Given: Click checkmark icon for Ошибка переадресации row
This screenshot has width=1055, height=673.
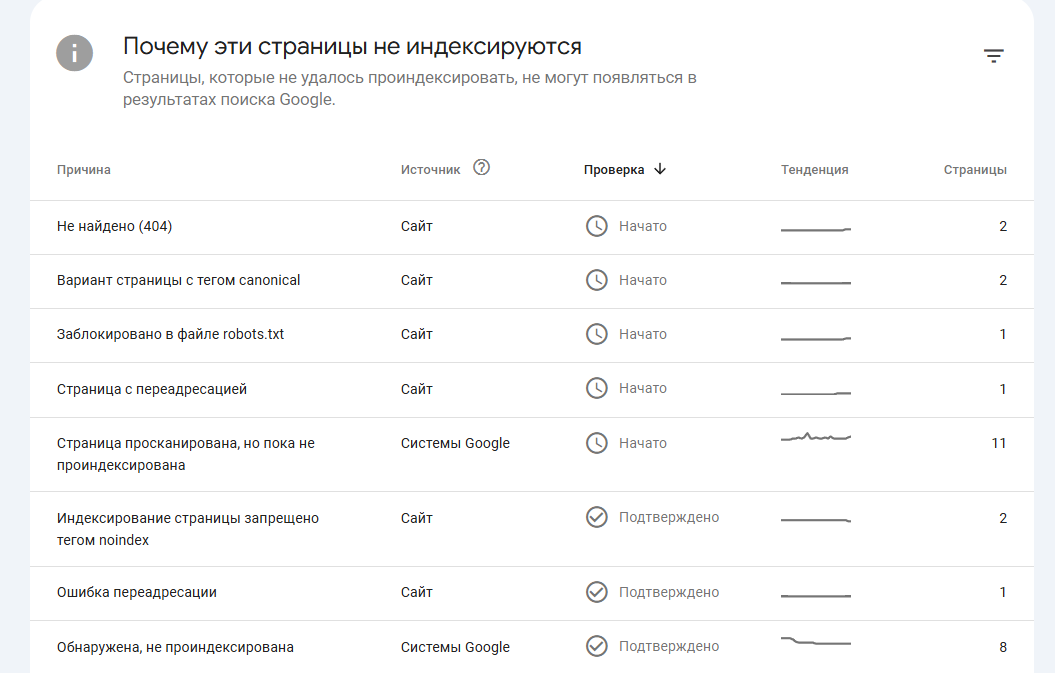Looking at the screenshot, I should click(x=596, y=592).
